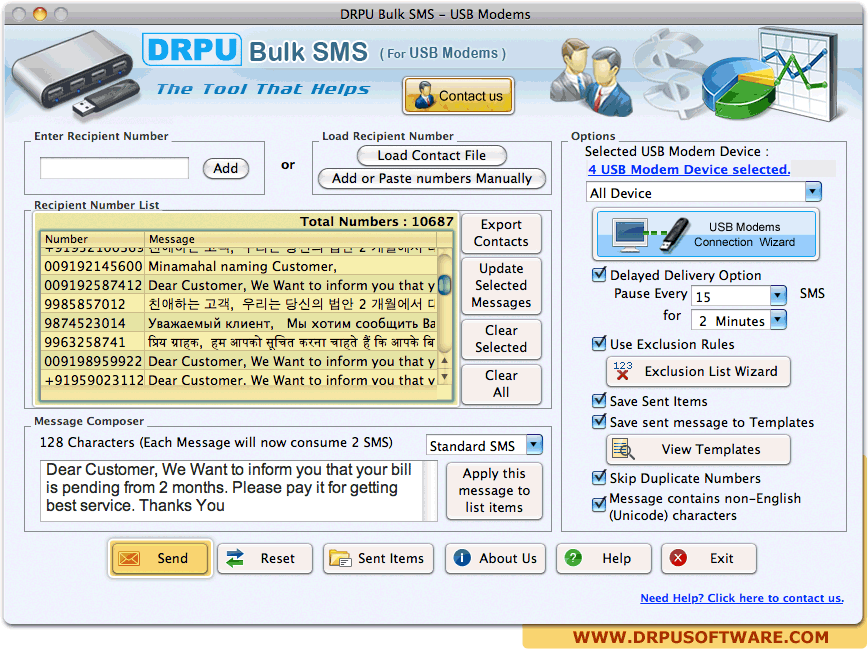Click the View Templates magnifier icon
The width and height of the screenshot is (868, 649).
[623, 449]
